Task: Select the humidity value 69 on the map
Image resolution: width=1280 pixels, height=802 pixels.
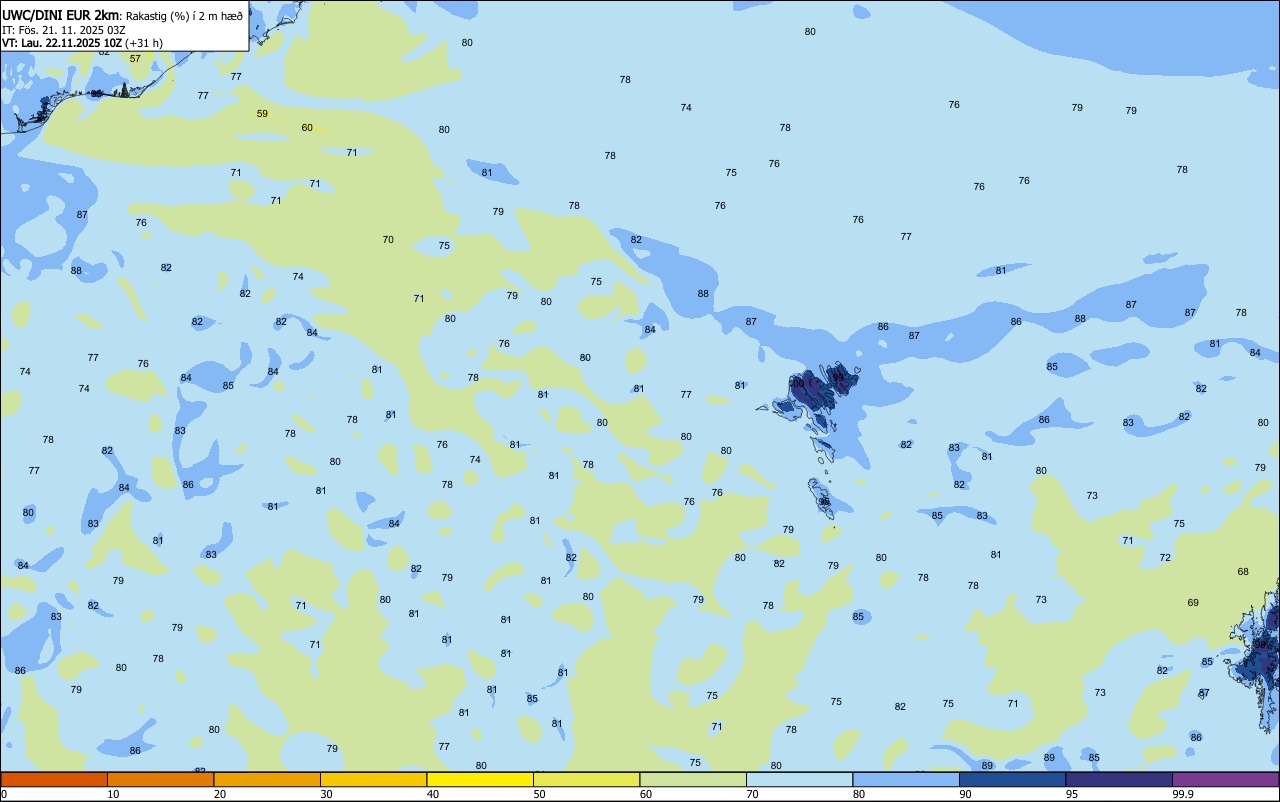Action: tap(1193, 603)
